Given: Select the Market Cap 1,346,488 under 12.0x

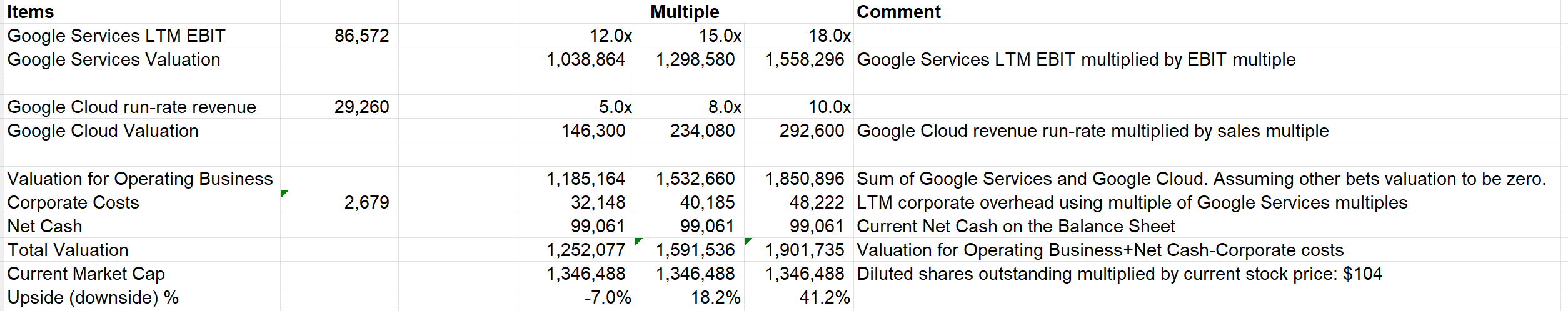Looking at the screenshot, I should pos(575,274).
